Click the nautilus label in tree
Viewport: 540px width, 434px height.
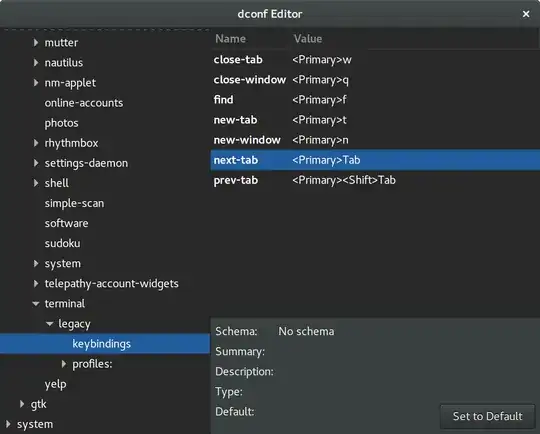64,62
